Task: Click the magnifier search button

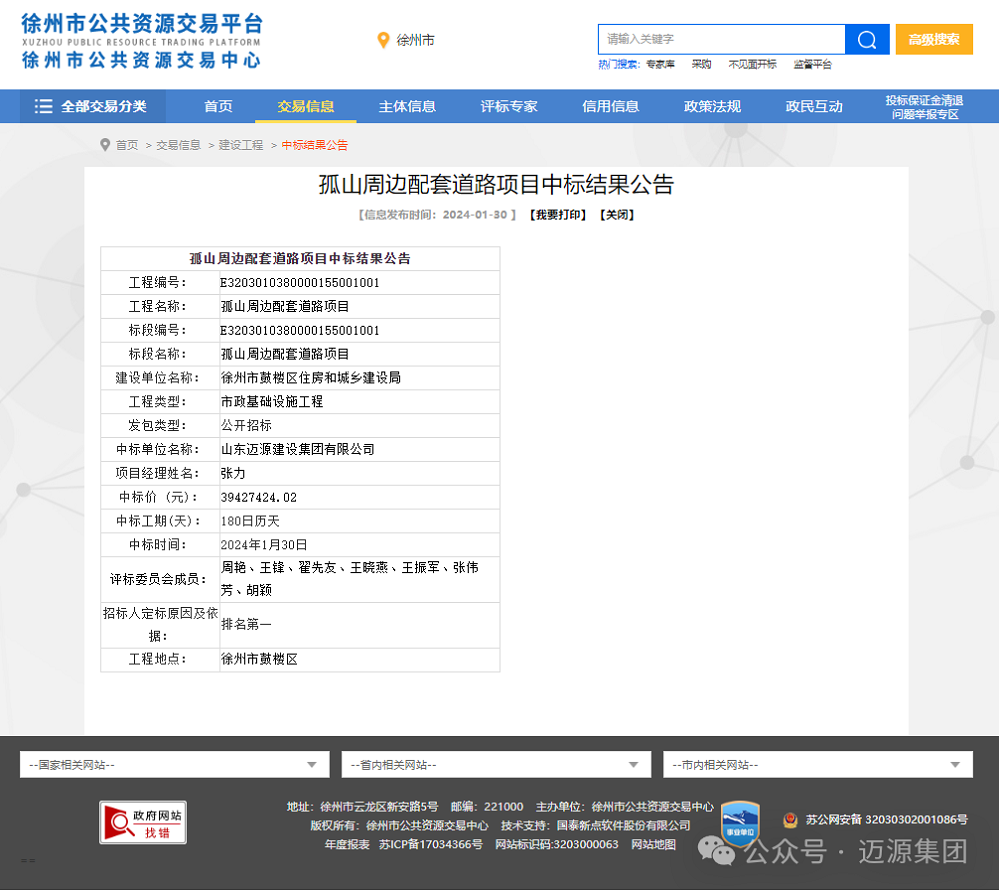Action: click(x=866, y=40)
